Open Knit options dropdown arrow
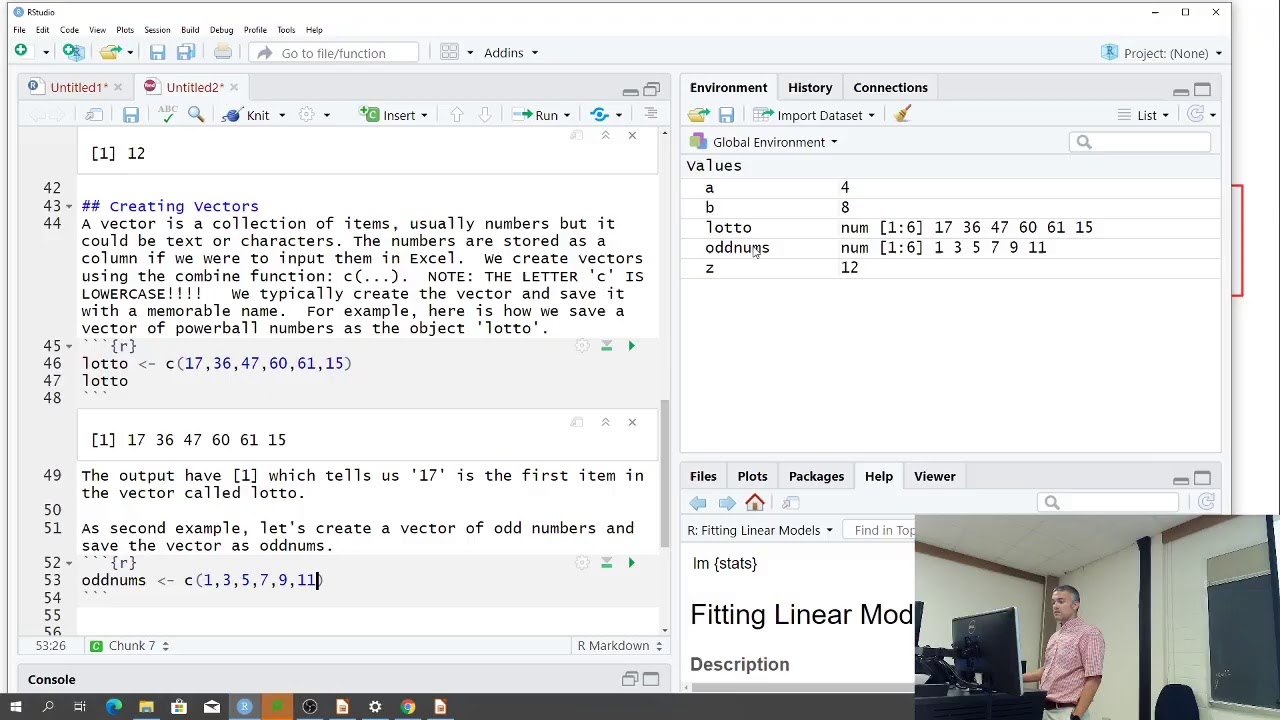The image size is (1280, 720). tap(282, 115)
